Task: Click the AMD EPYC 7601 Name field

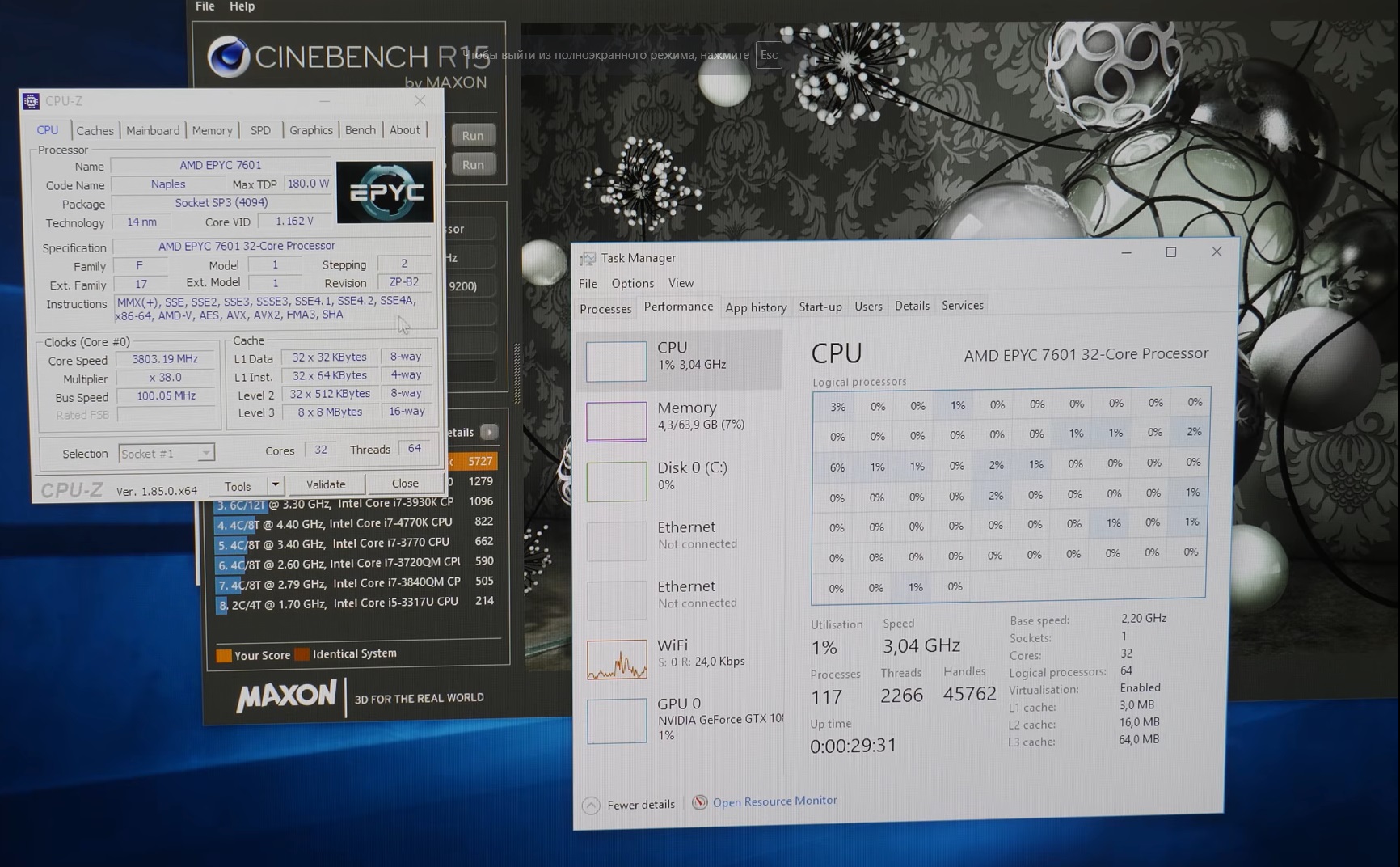Action: coord(221,165)
